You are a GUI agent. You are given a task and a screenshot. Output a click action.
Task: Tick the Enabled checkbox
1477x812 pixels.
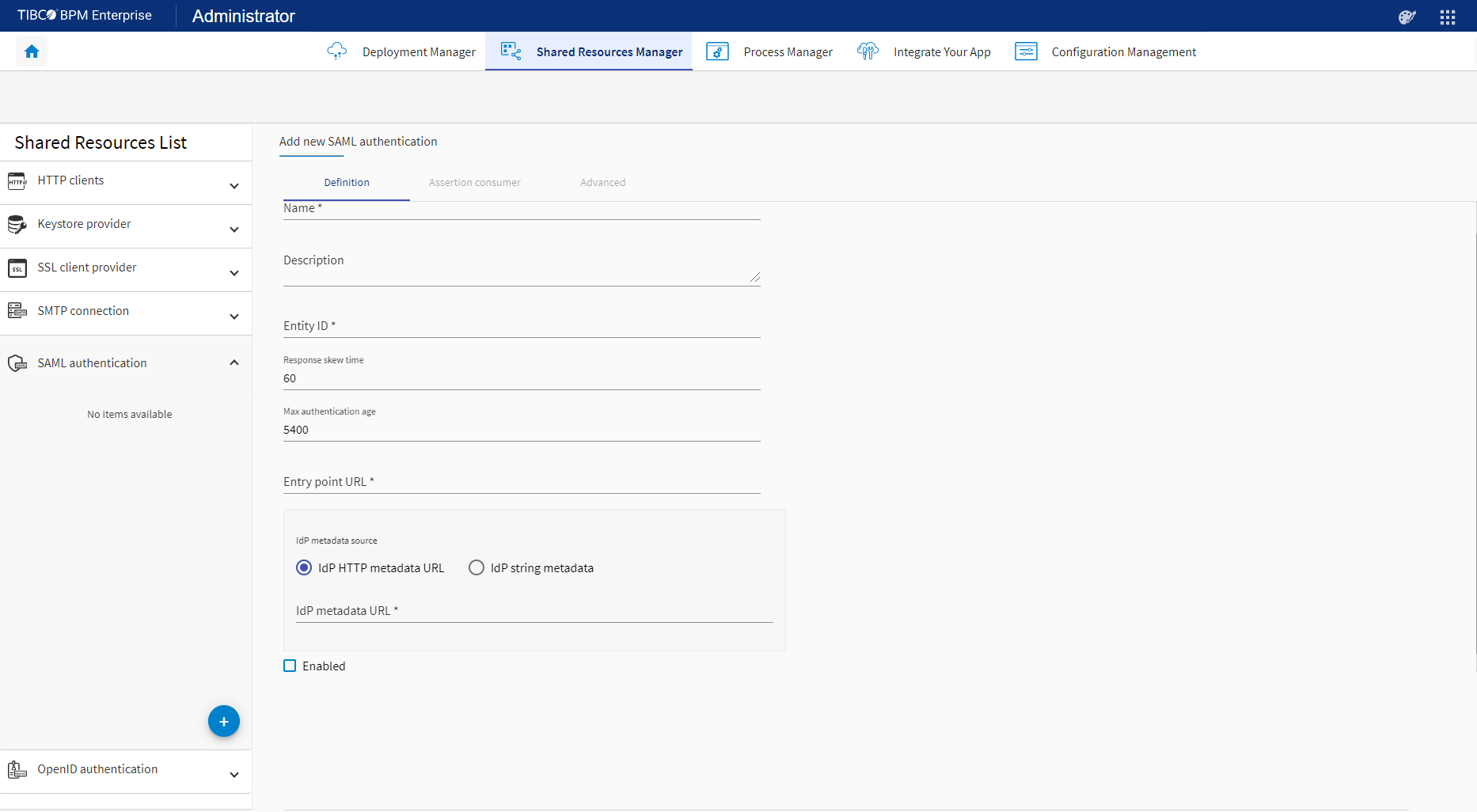[x=290, y=666]
